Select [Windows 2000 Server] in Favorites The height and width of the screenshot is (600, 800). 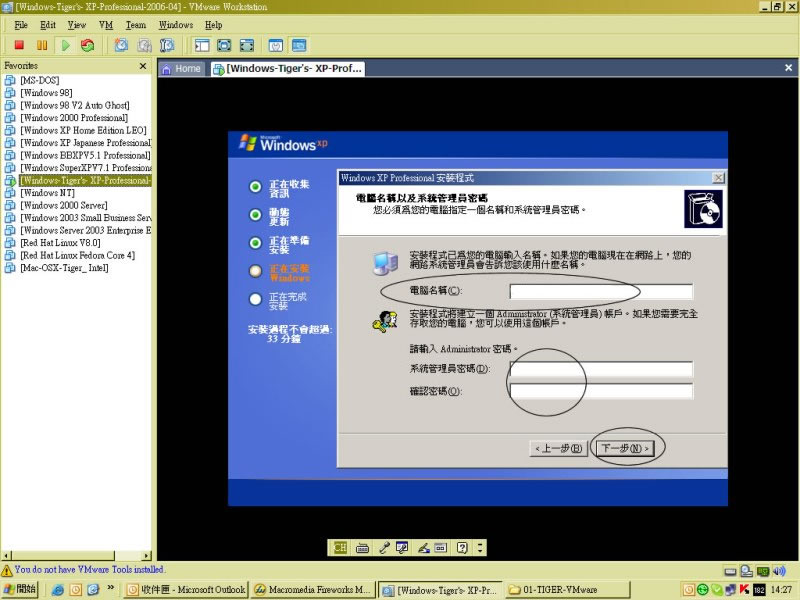click(64, 206)
